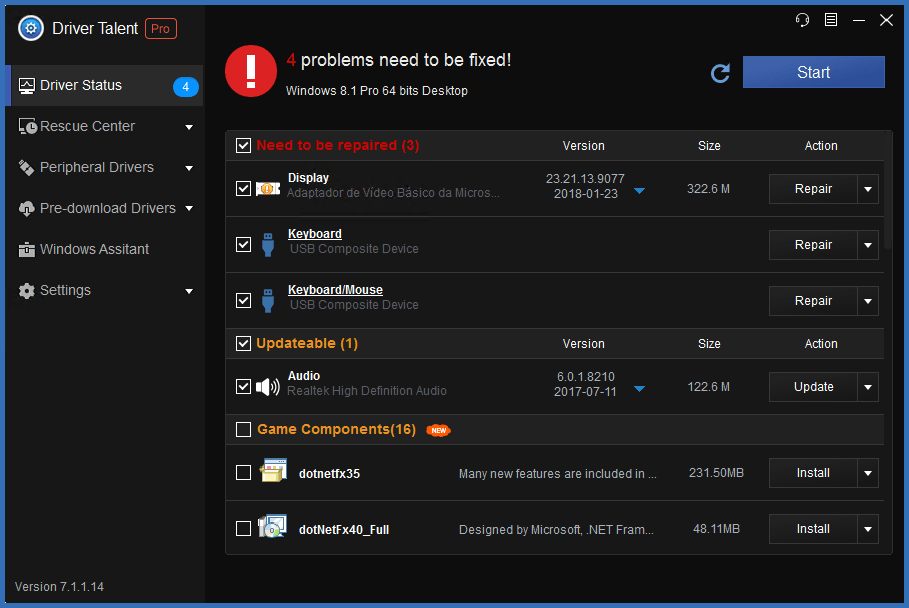Check the dotnetfx35 checkbox

243,473
